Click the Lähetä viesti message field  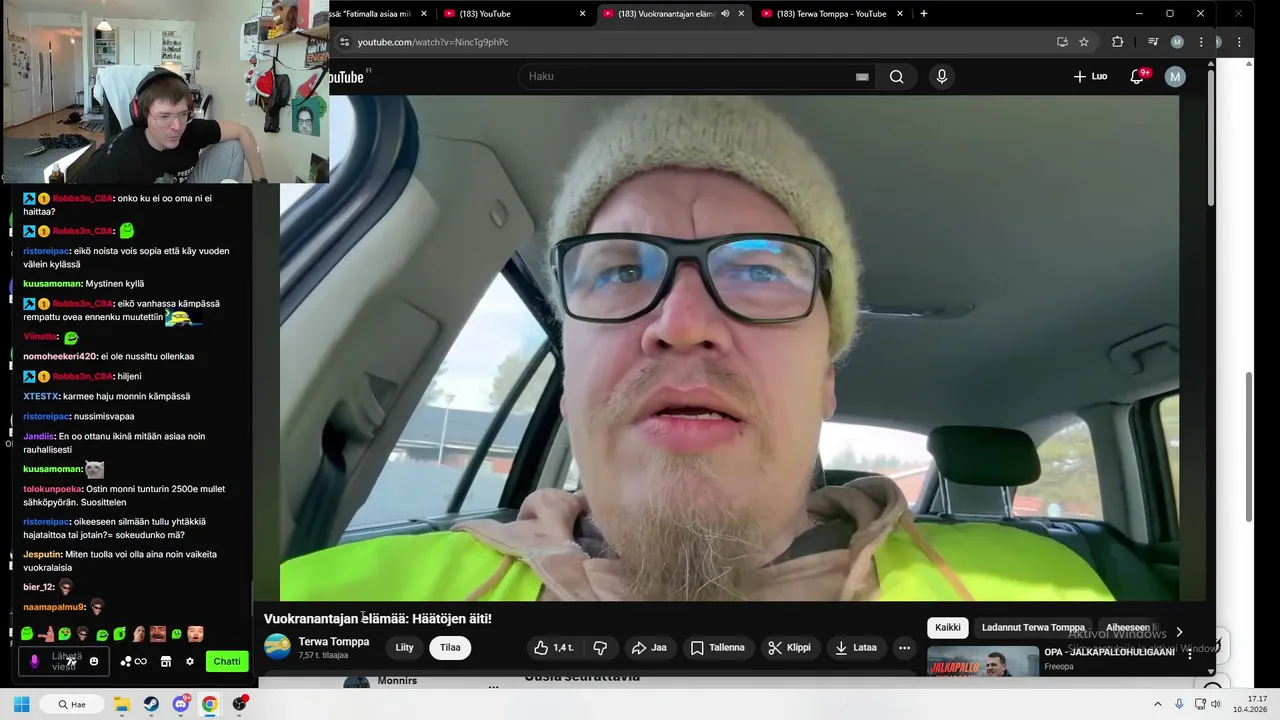coord(63,661)
